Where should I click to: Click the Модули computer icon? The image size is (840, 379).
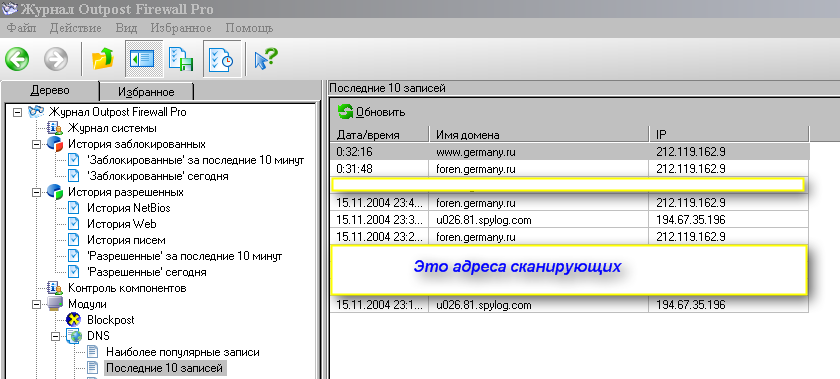tap(55, 304)
